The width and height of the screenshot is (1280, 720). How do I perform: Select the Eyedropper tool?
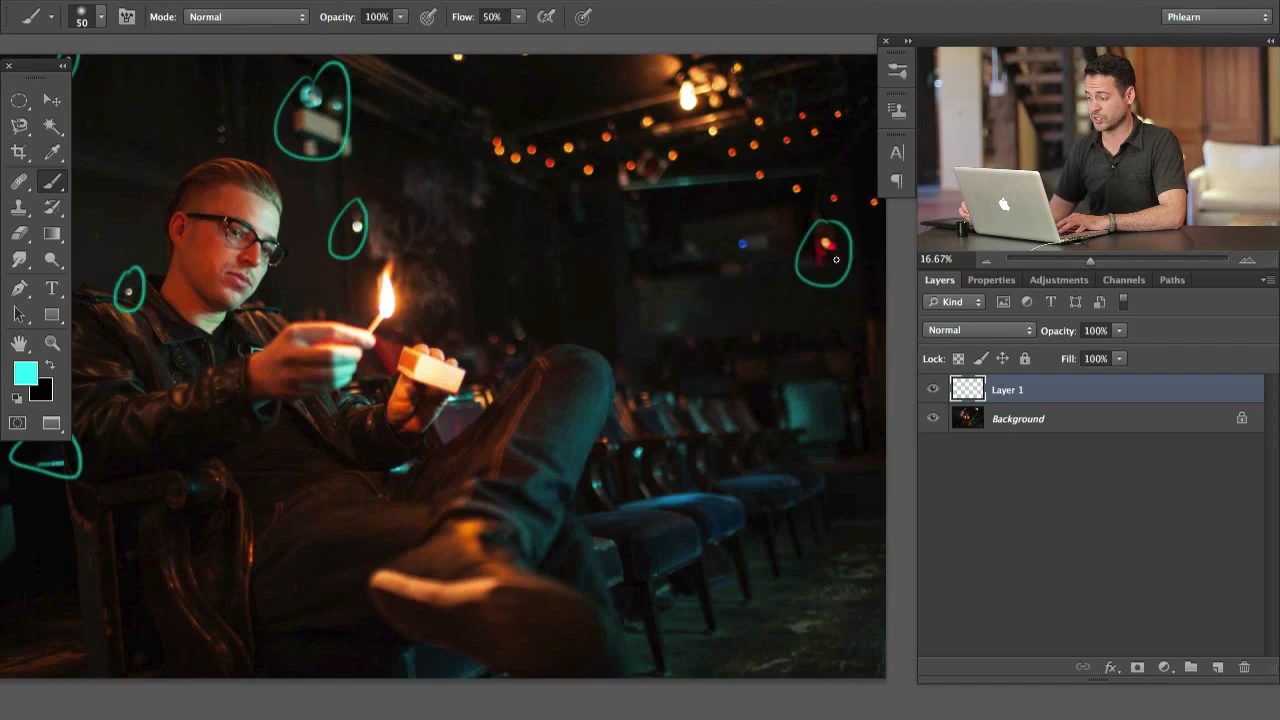point(52,153)
